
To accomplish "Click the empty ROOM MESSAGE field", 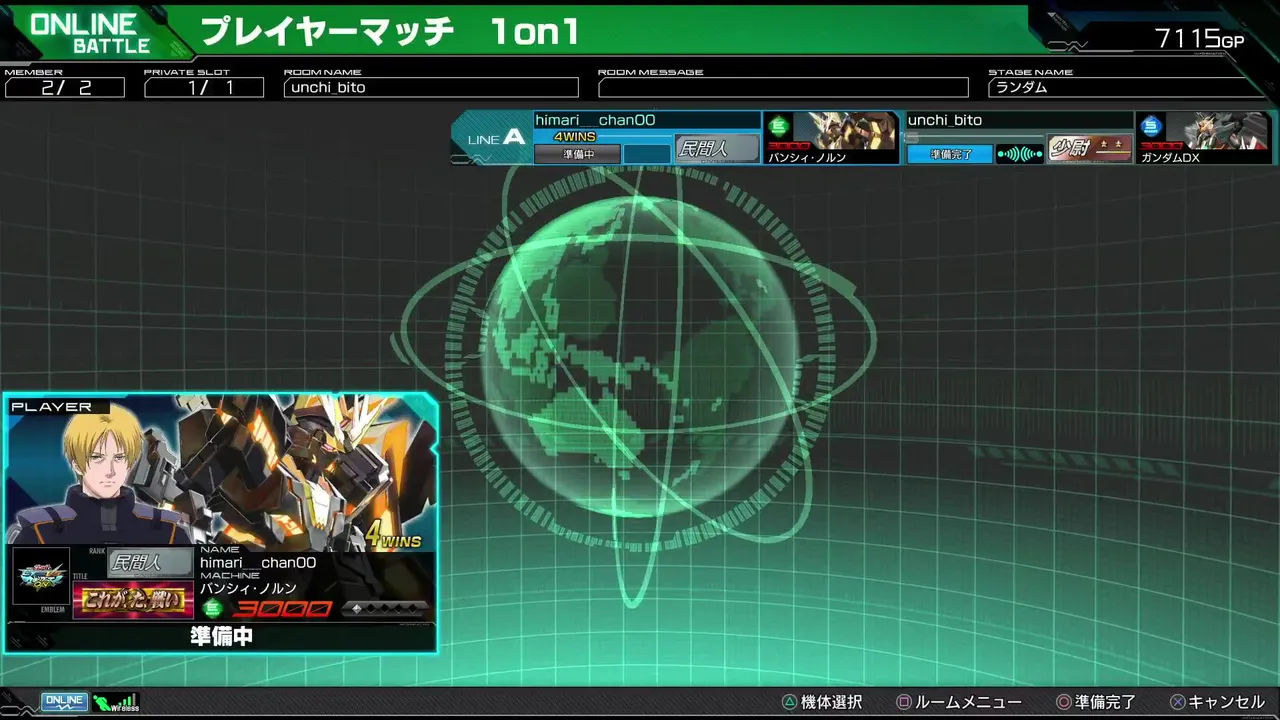I will click(x=783, y=88).
